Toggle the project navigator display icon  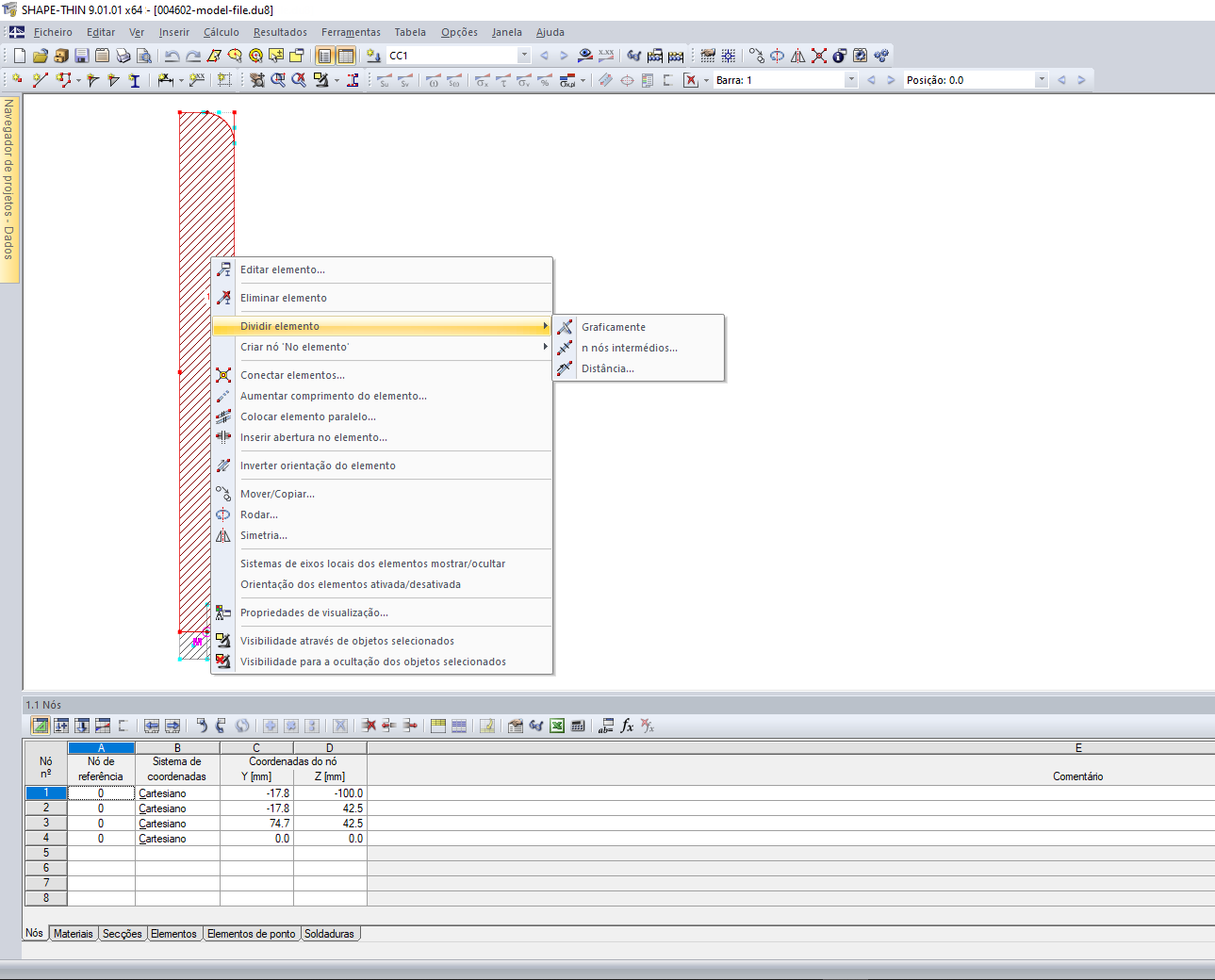[x=325, y=56]
